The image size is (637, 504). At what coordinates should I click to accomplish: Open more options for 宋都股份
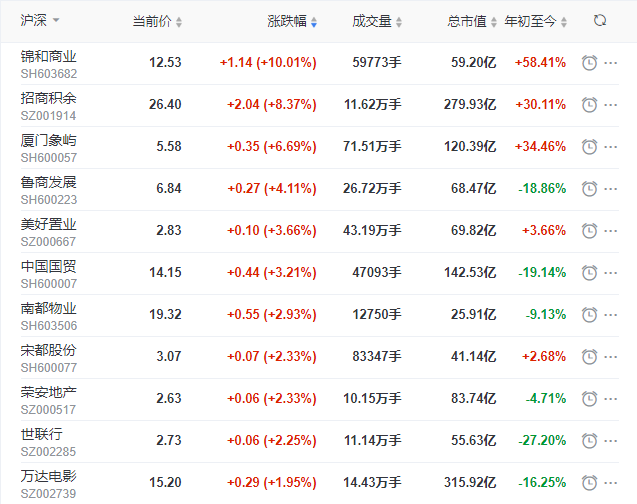(611, 357)
